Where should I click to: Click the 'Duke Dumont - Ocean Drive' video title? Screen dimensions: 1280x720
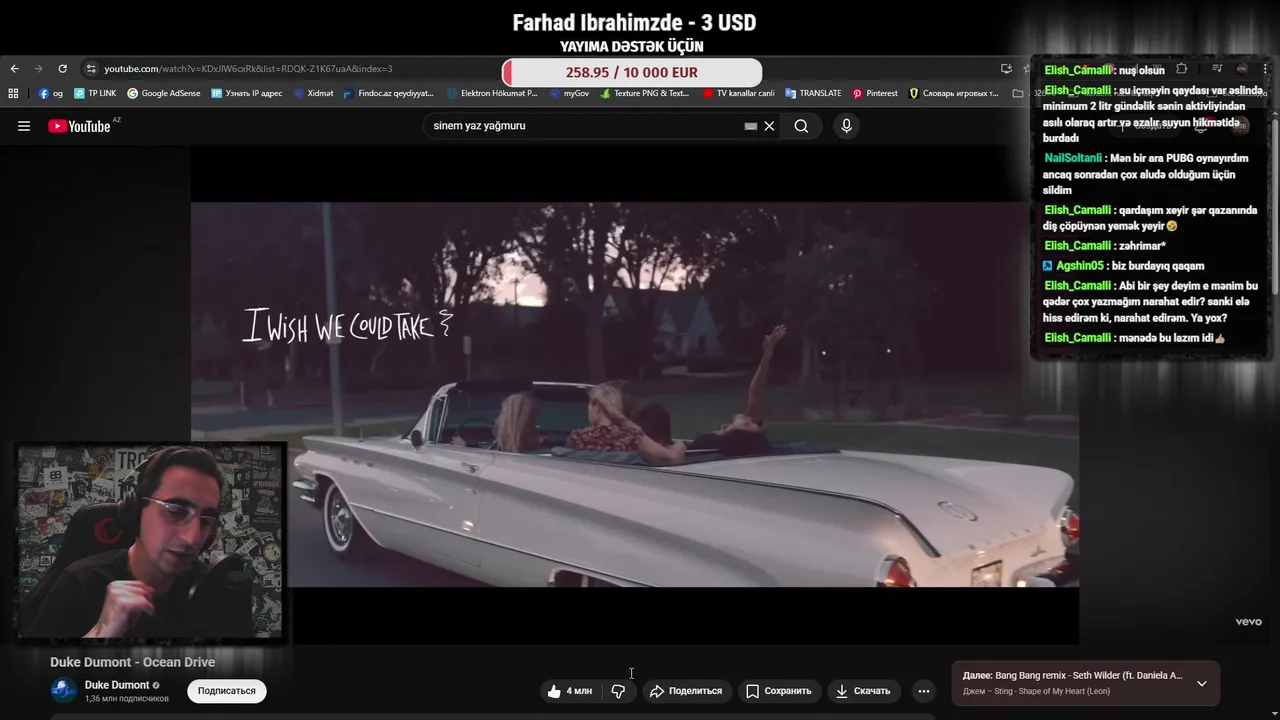coord(132,662)
